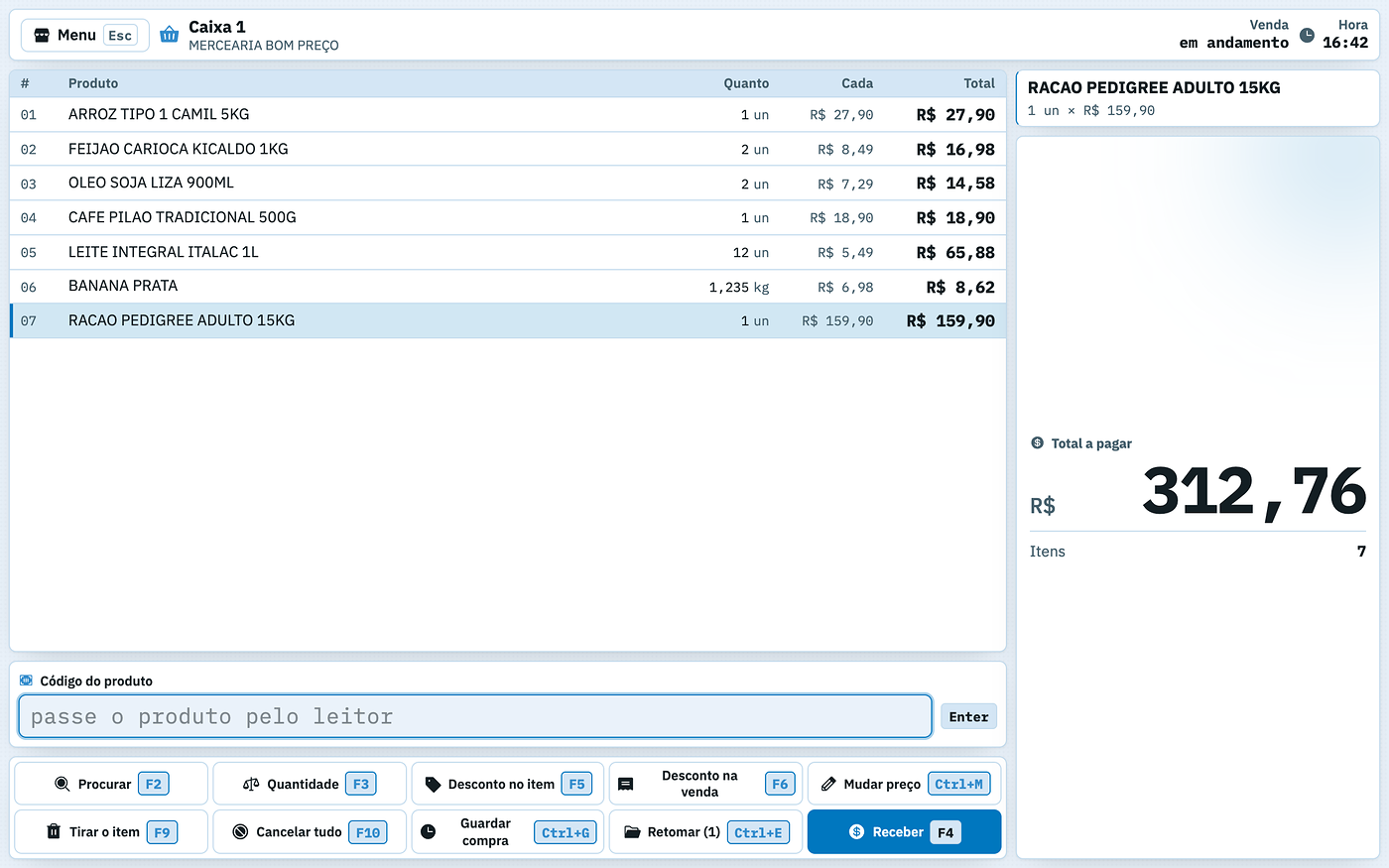Click the dollar coin icon on Receber
This screenshot has width=1389, height=868.
(x=857, y=831)
